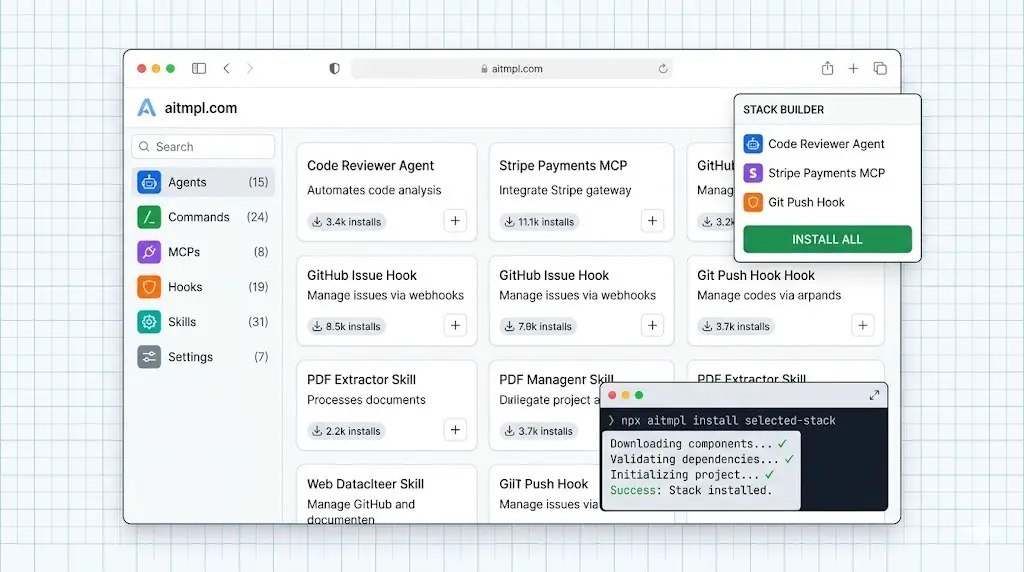Open the PDF Managenr Skill card title
Viewport: 1024px width, 572px height.
click(556, 379)
